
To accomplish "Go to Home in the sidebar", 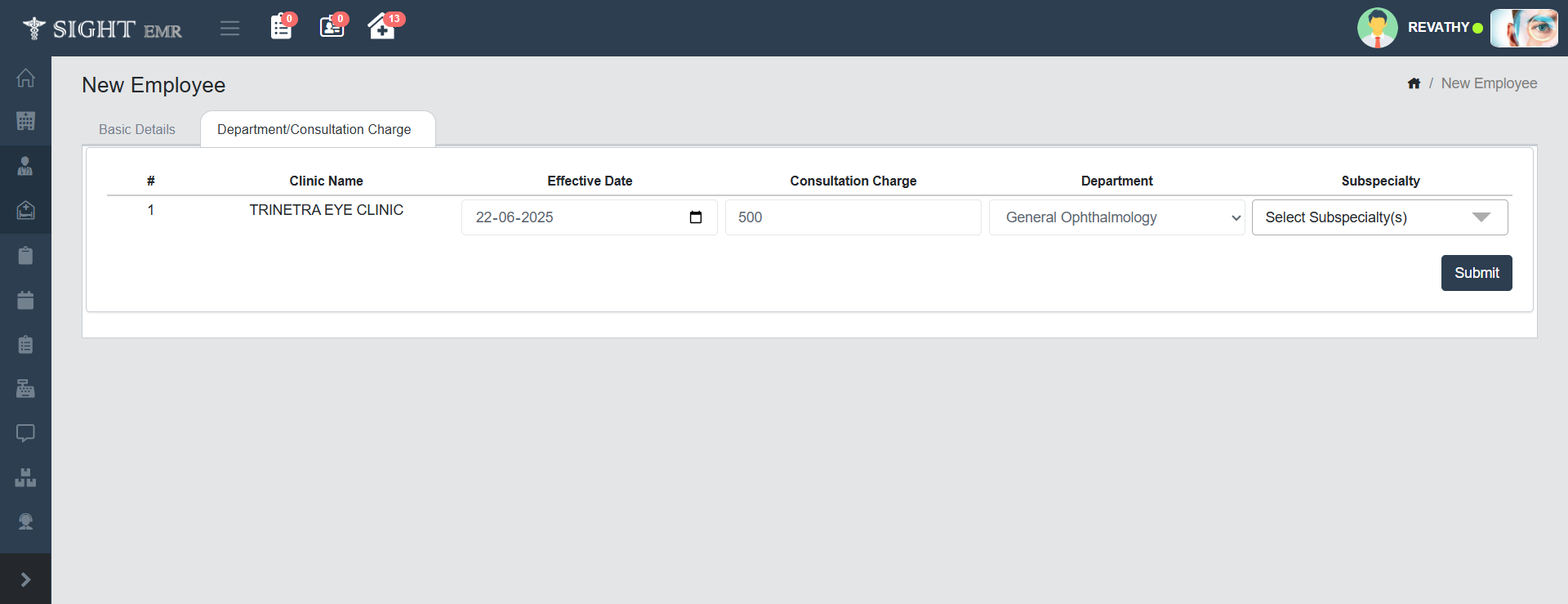I will (25, 78).
